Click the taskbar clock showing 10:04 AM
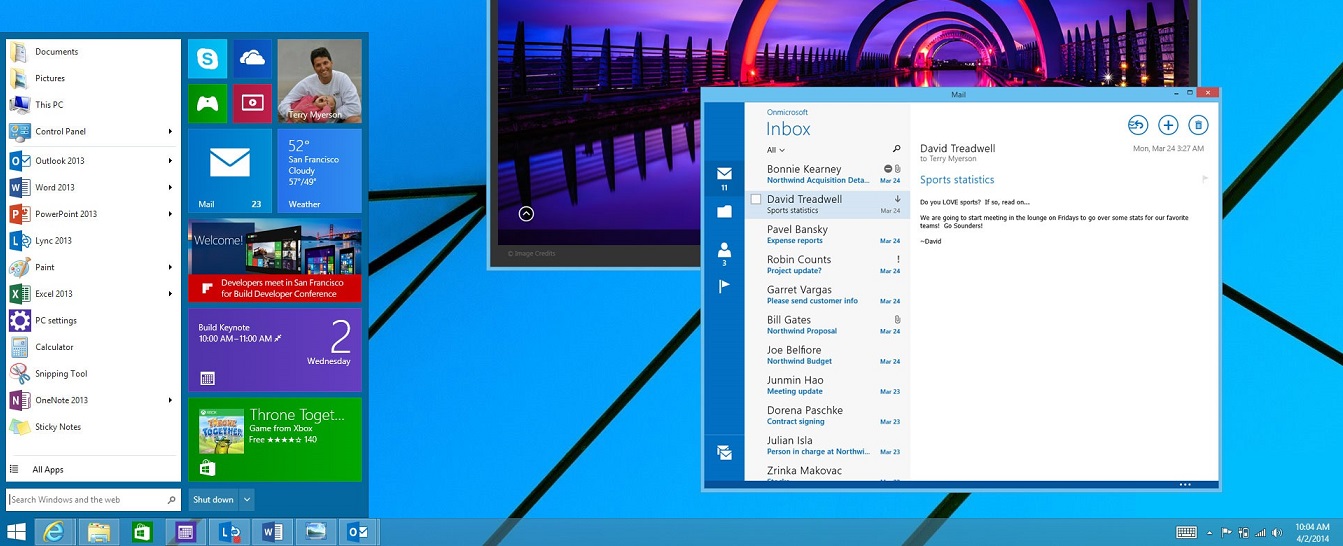The height and width of the screenshot is (546, 1343). coord(1312,532)
